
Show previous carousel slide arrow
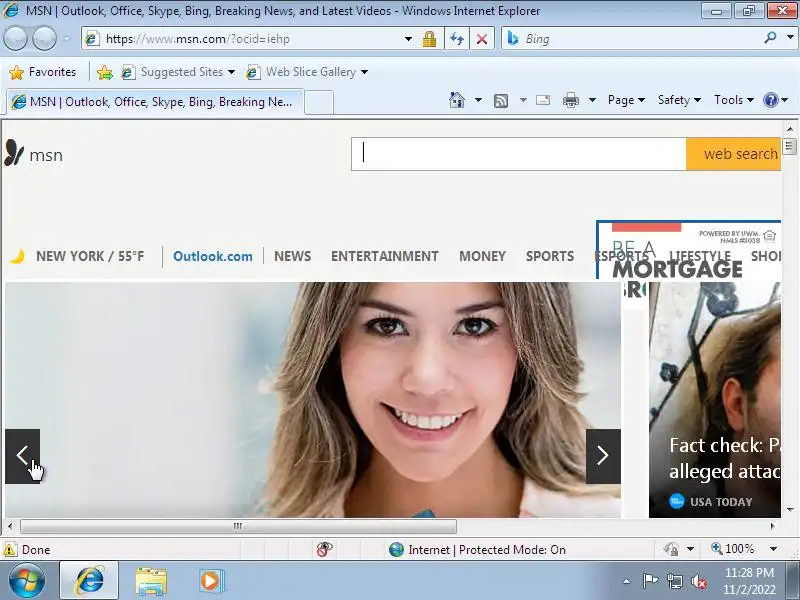(22, 456)
